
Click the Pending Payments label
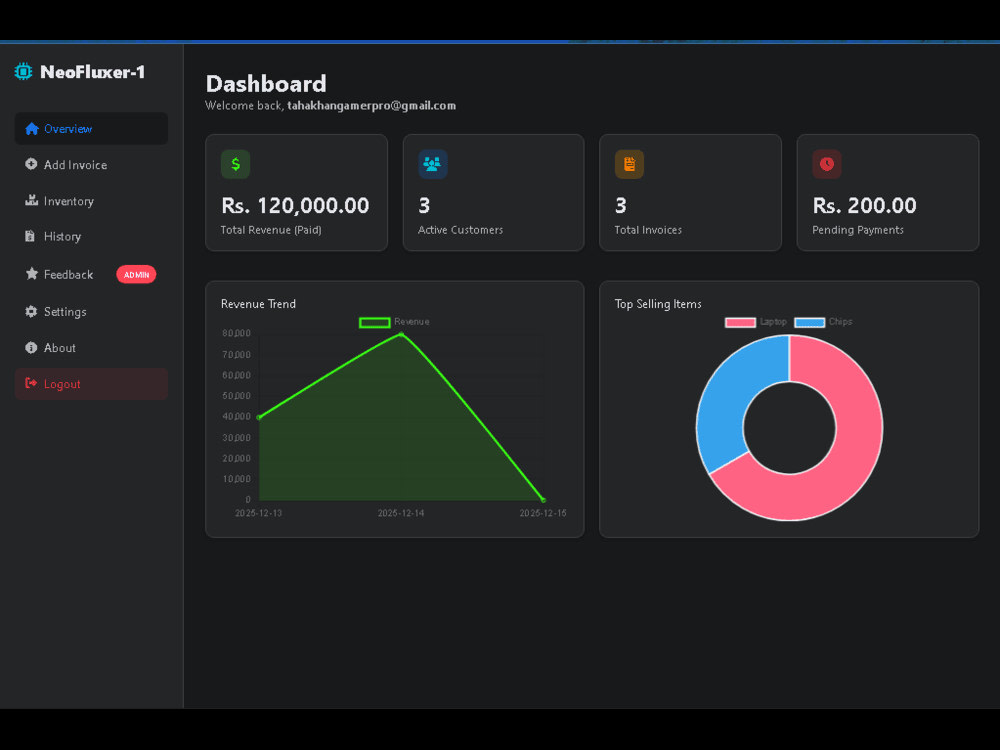pos(857,230)
